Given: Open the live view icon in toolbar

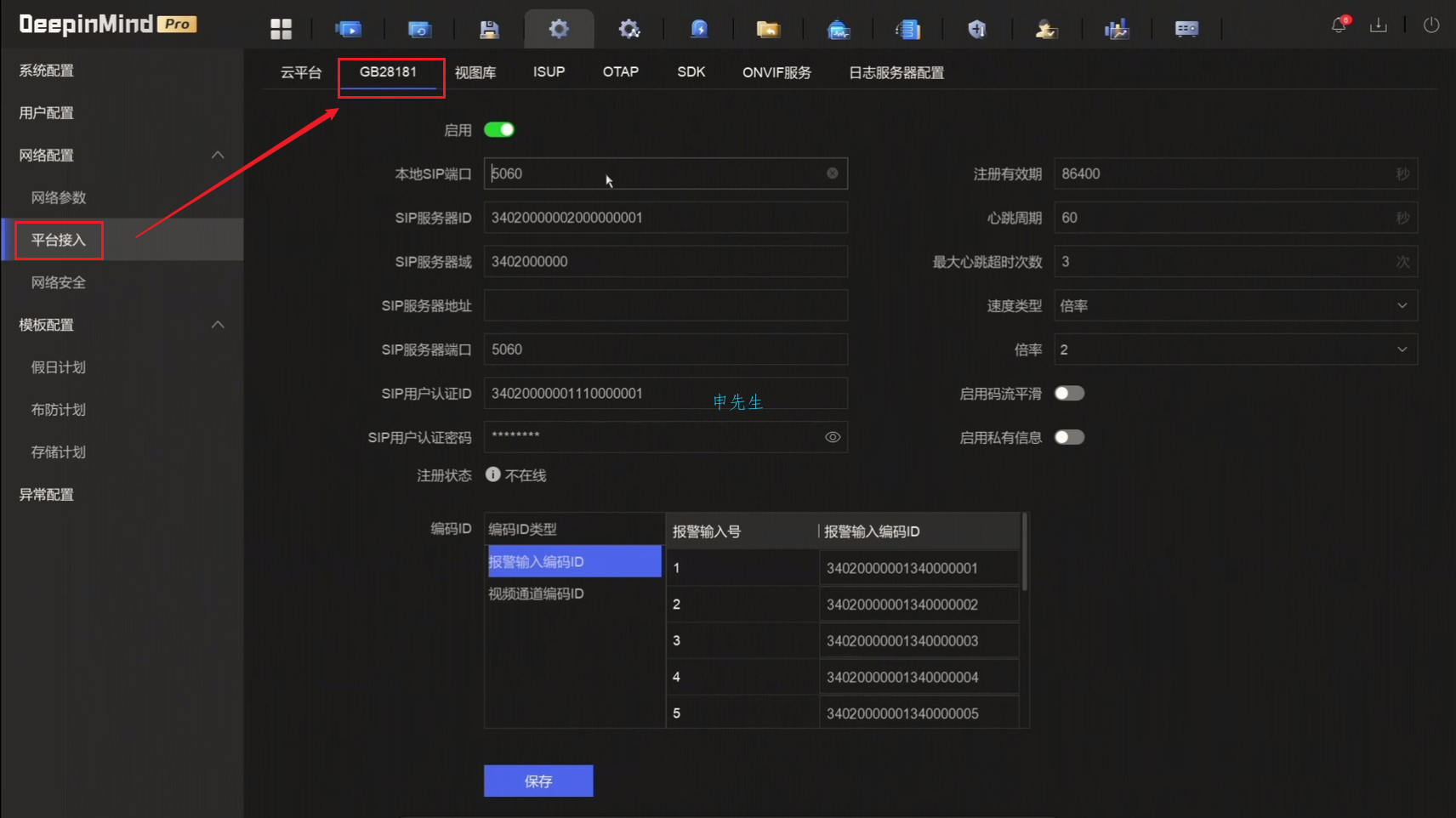Looking at the screenshot, I should click(x=350, y=28).
